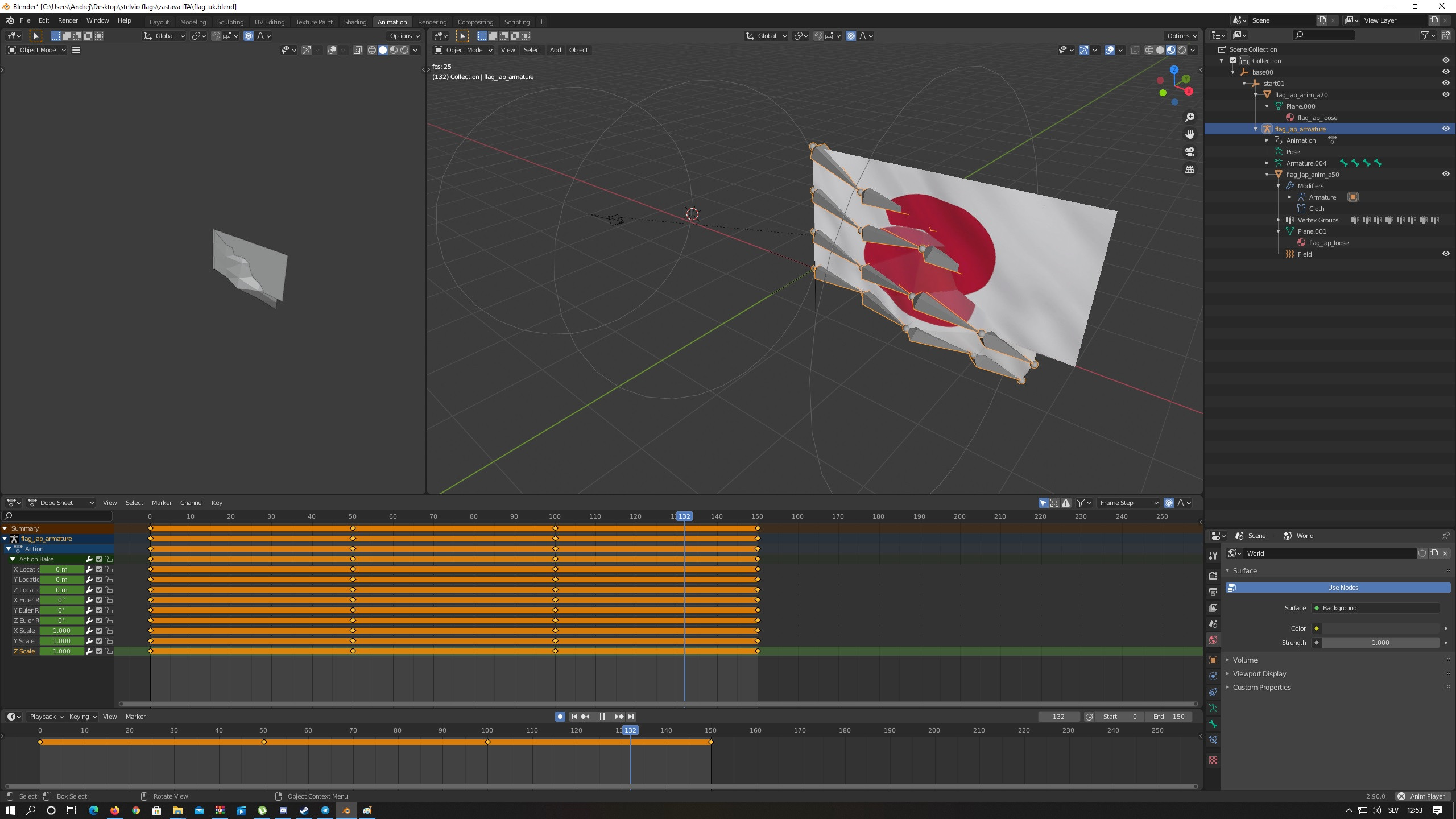The height and width of the screenshot is (819, 1456).
Task: Open Dope Sheet mode dropdown
Action: point(61,503)
